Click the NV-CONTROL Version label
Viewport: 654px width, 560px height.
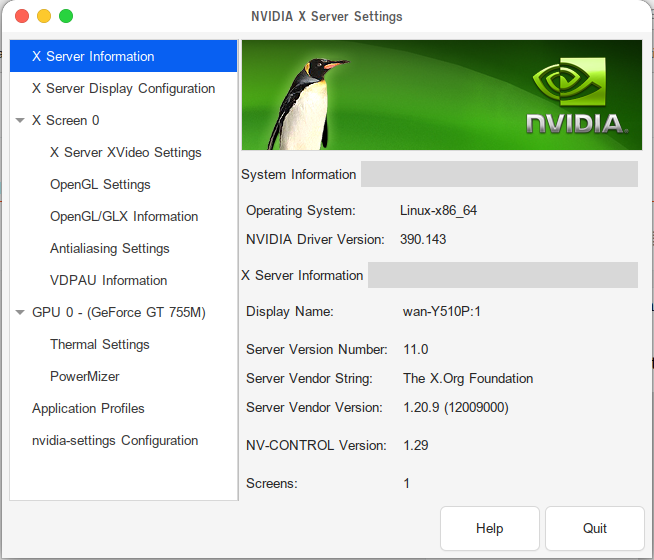(x=316, y=445)
